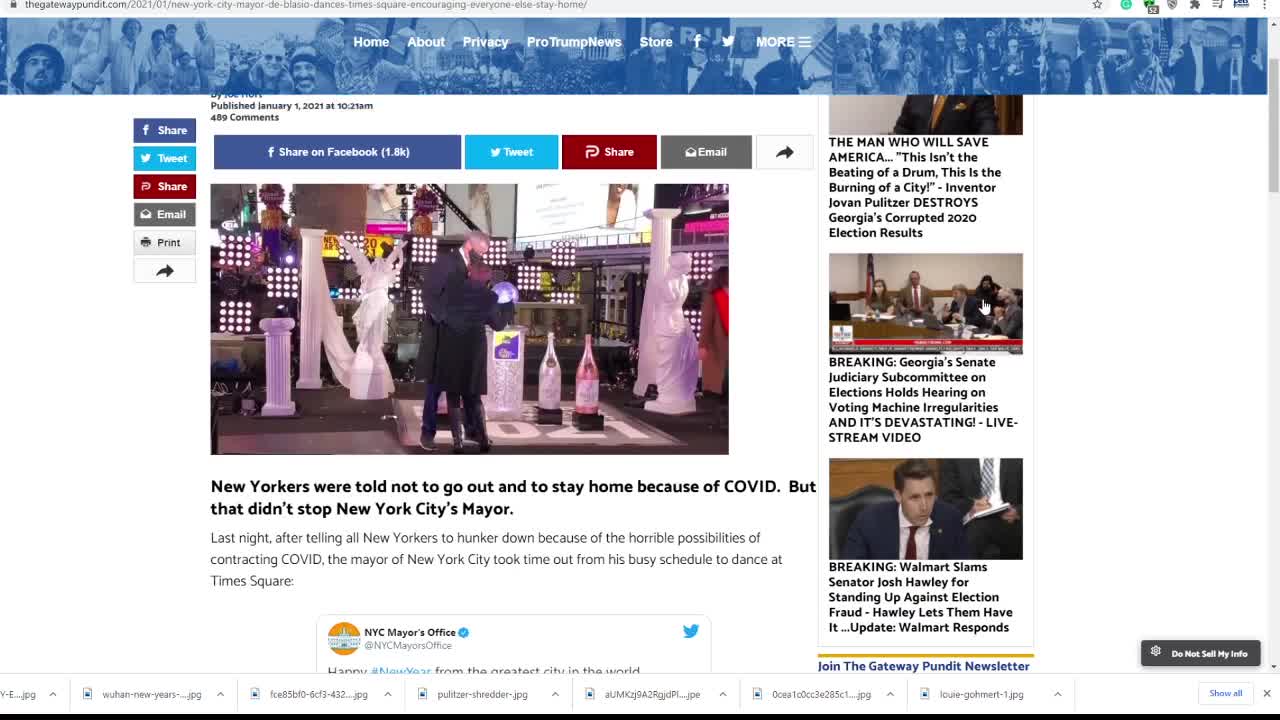Open the 489 Comments link
This screenshot has height=720, width=1280.
pyautogui.click(x=244, y=117)
